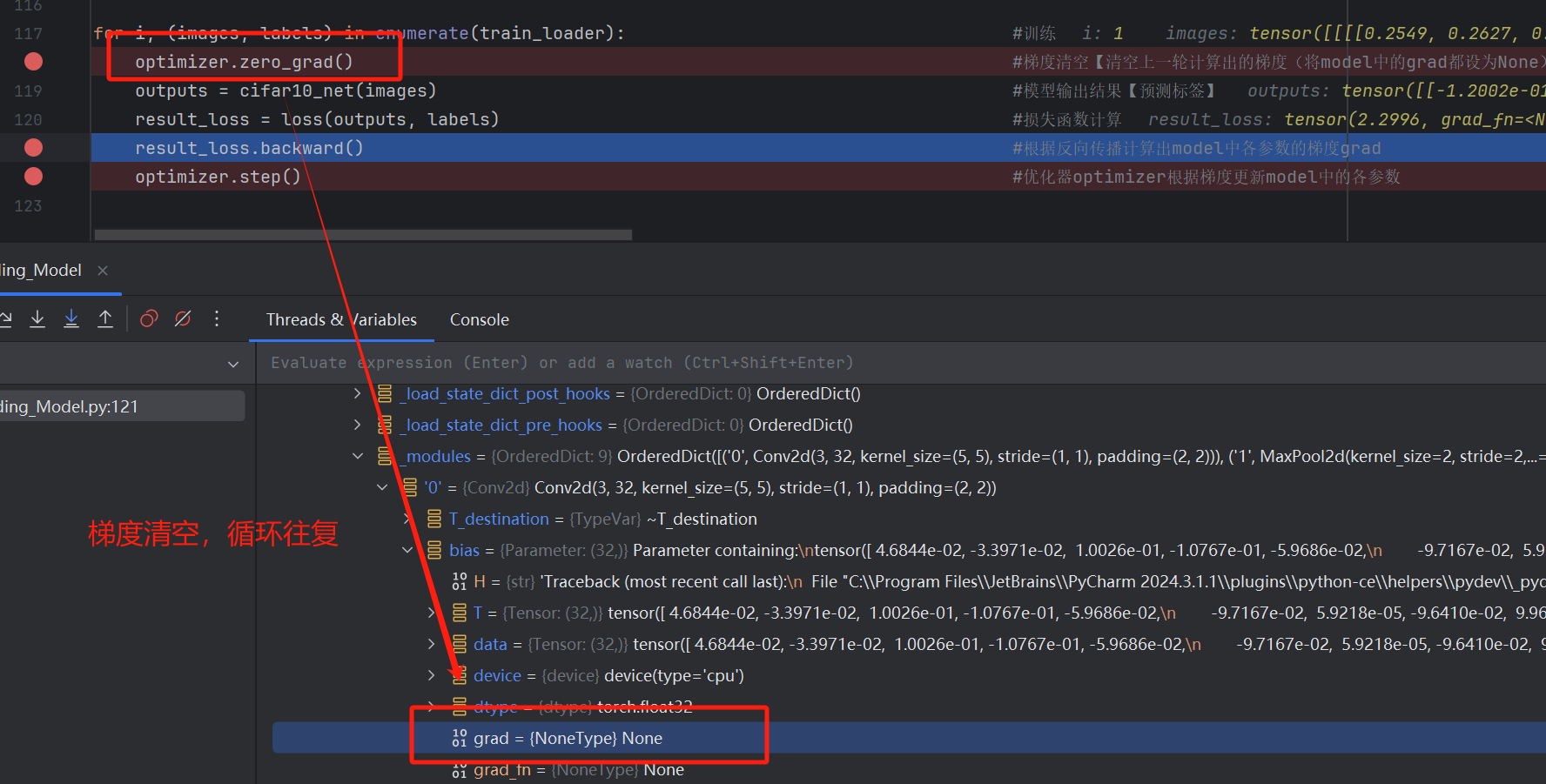This screenshot has width=1546, height=784.
Task: Select grad_fn = None variable row
Action: coord(909,770)
